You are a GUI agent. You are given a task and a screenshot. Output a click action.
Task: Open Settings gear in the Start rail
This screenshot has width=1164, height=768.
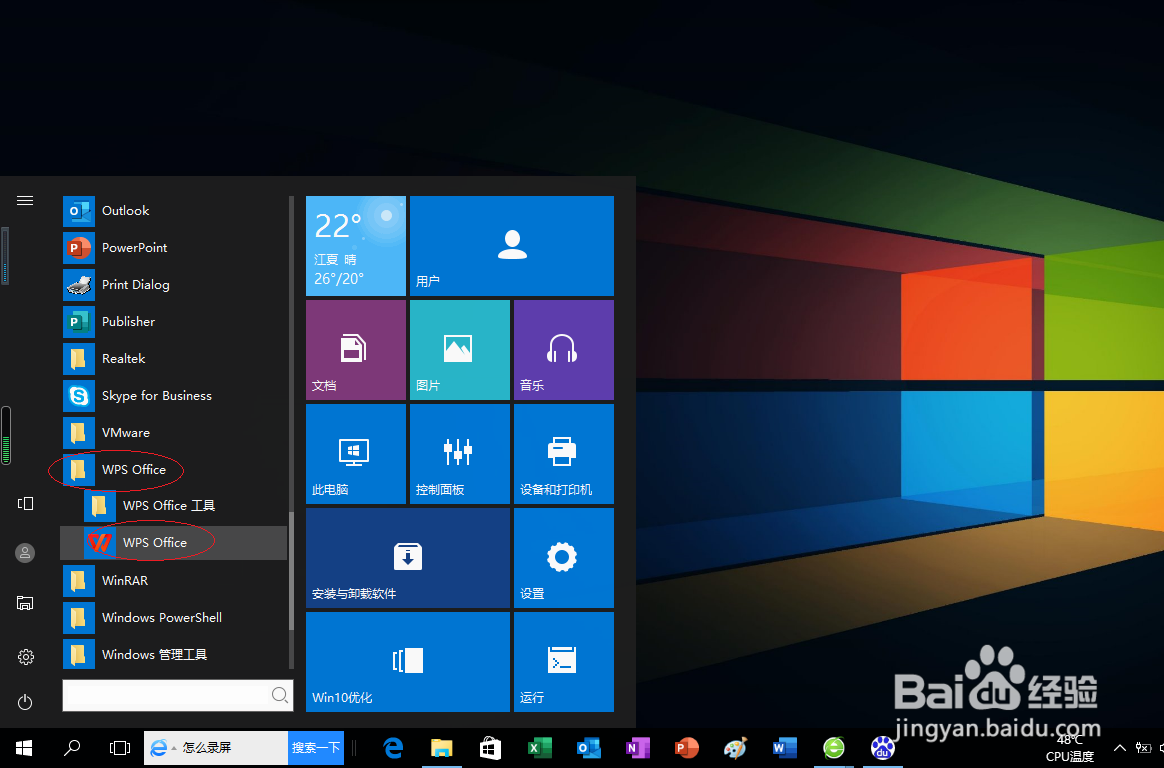point(25,657)
